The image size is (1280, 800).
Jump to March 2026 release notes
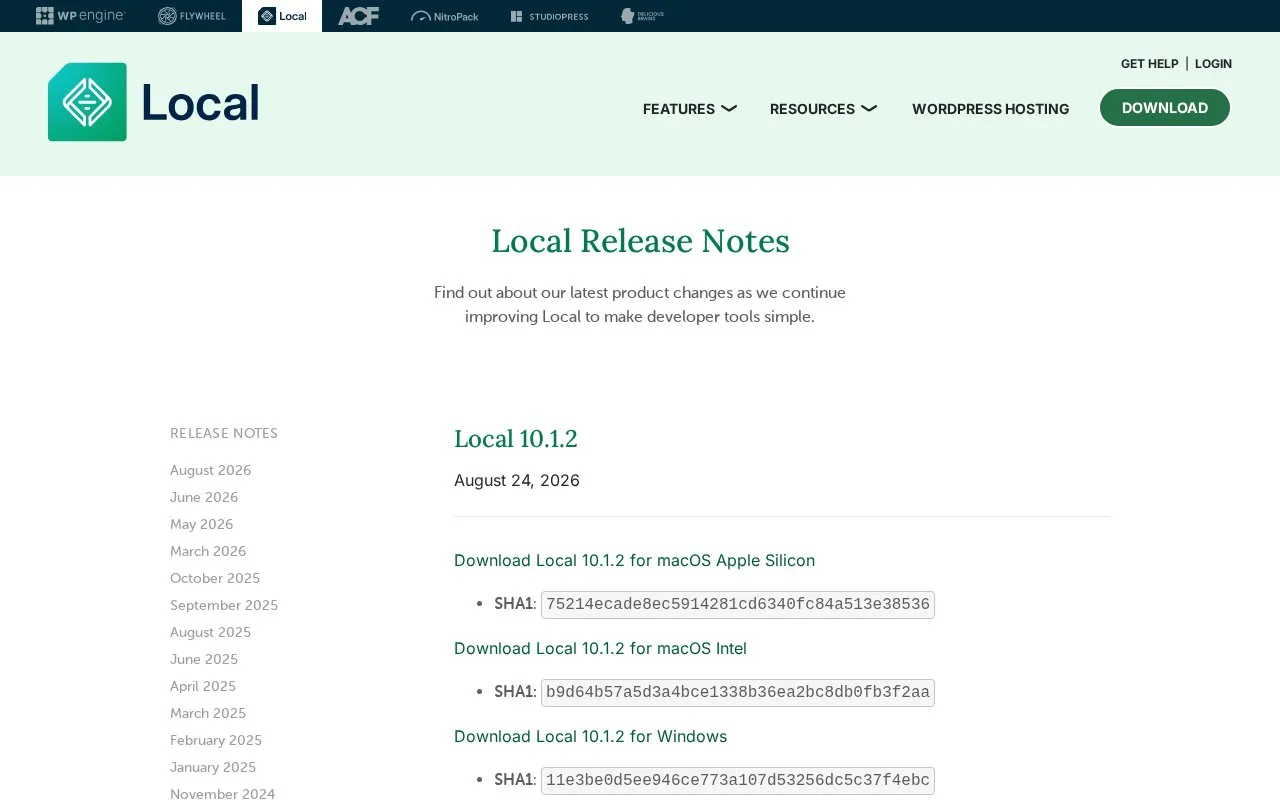click(x=208, y=551)
